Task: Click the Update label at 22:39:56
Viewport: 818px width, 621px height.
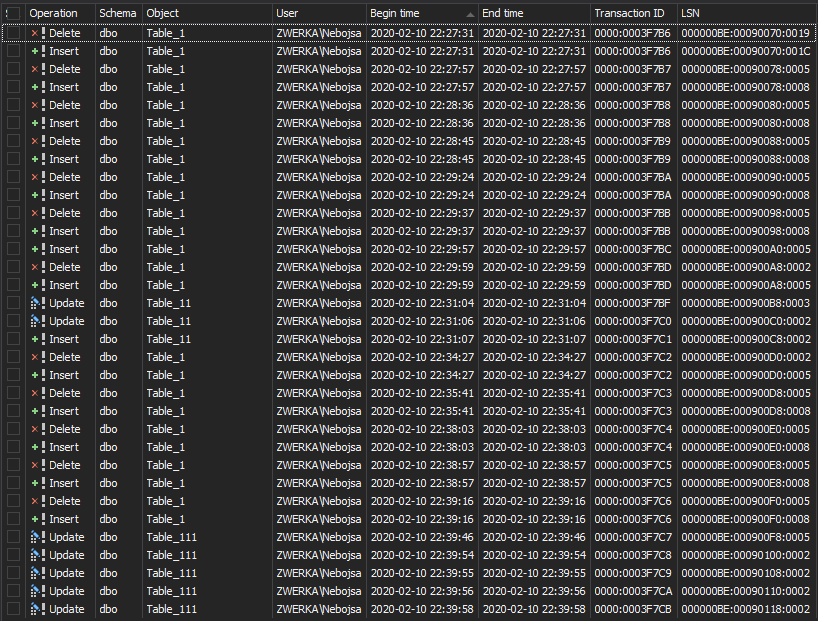Action: tap(66, 591)
